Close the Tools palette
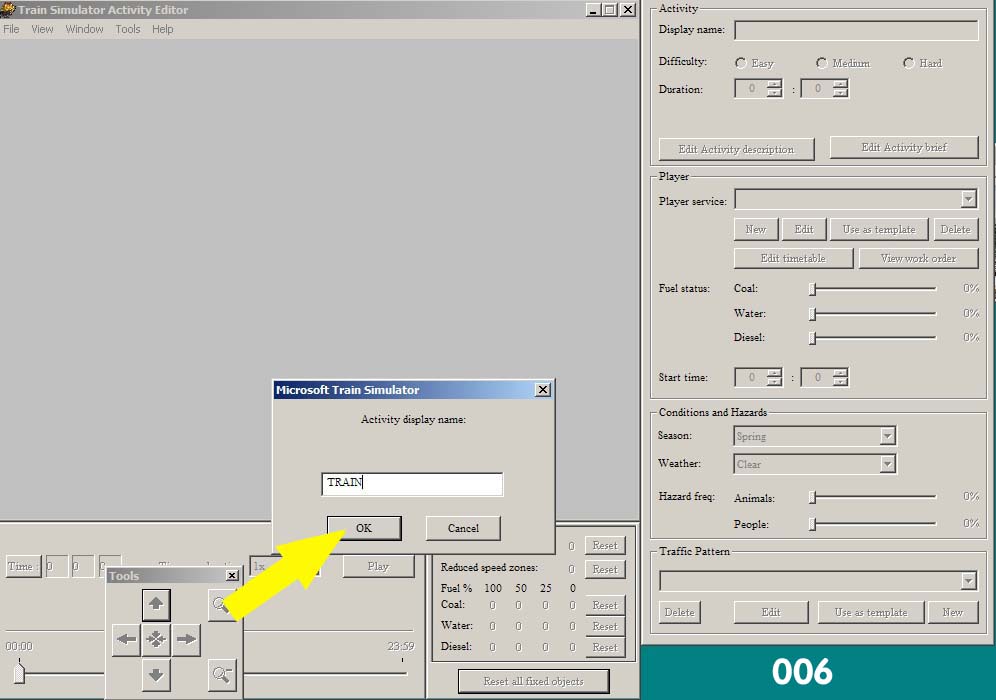 (232, 575)
